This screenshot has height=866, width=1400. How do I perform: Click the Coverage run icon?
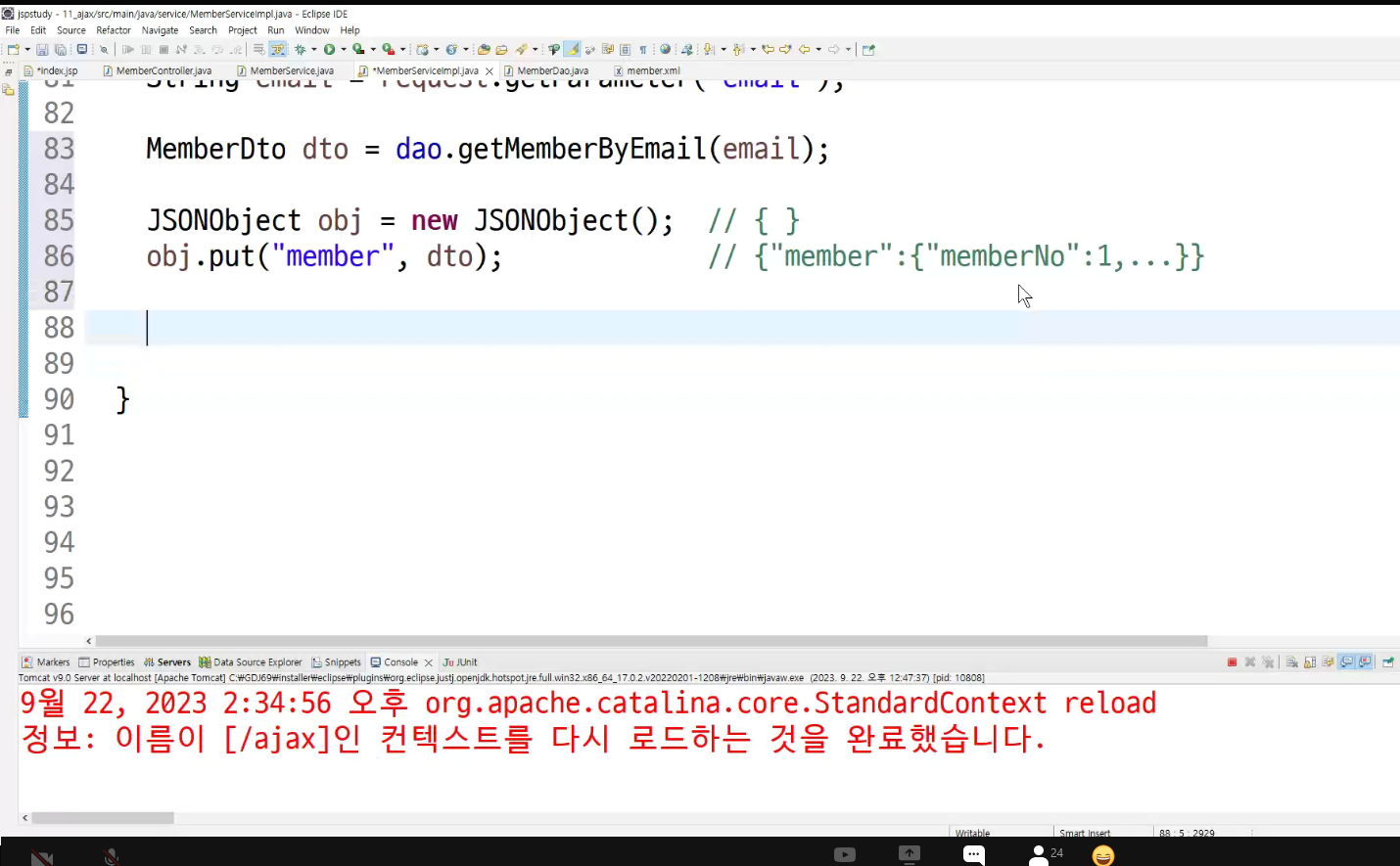tap(358, 49)
